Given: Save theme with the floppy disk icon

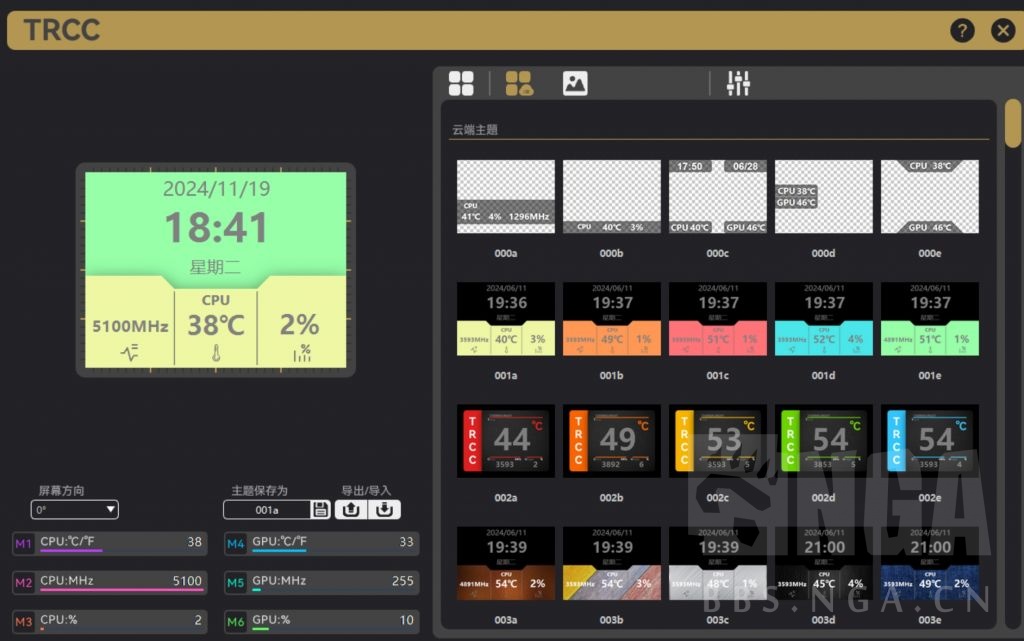Looking at the screenshot, I should 320,510.
